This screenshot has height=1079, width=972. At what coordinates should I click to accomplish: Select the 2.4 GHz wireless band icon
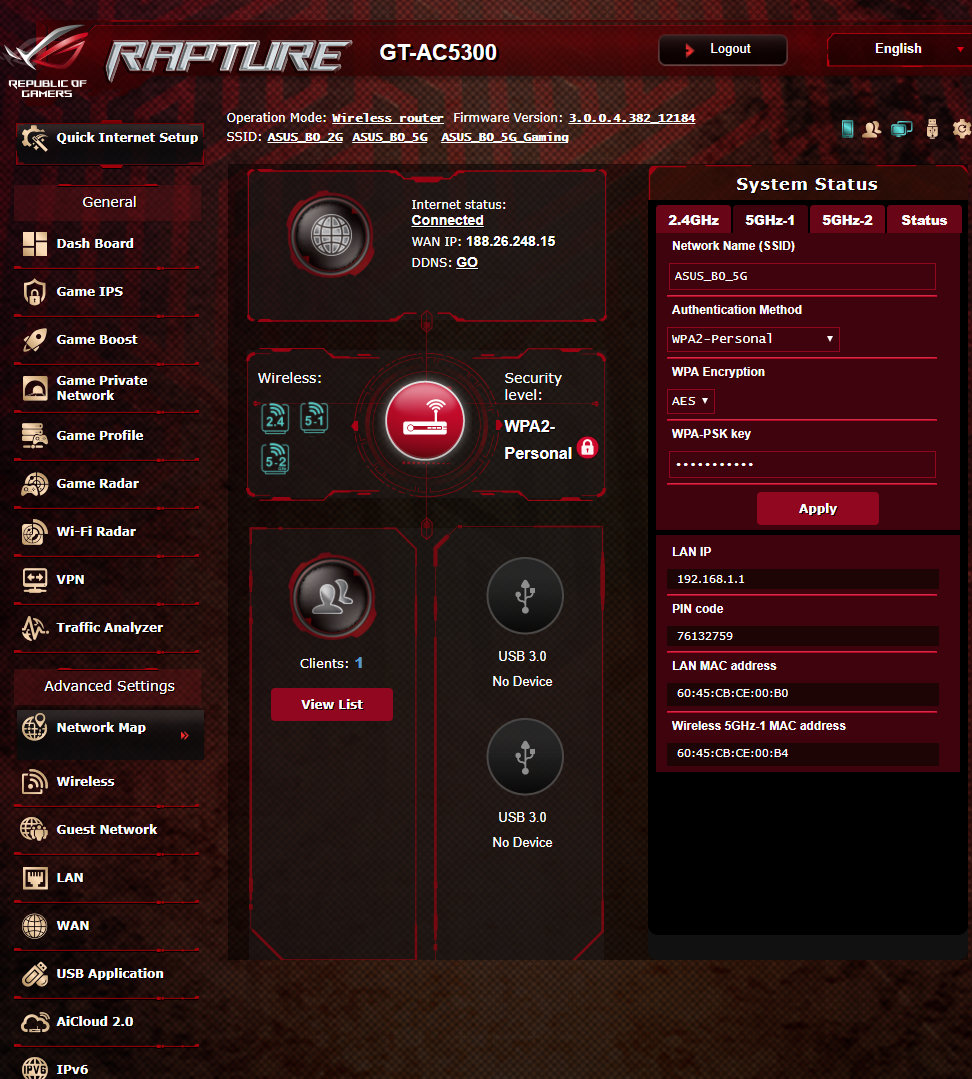275,418
